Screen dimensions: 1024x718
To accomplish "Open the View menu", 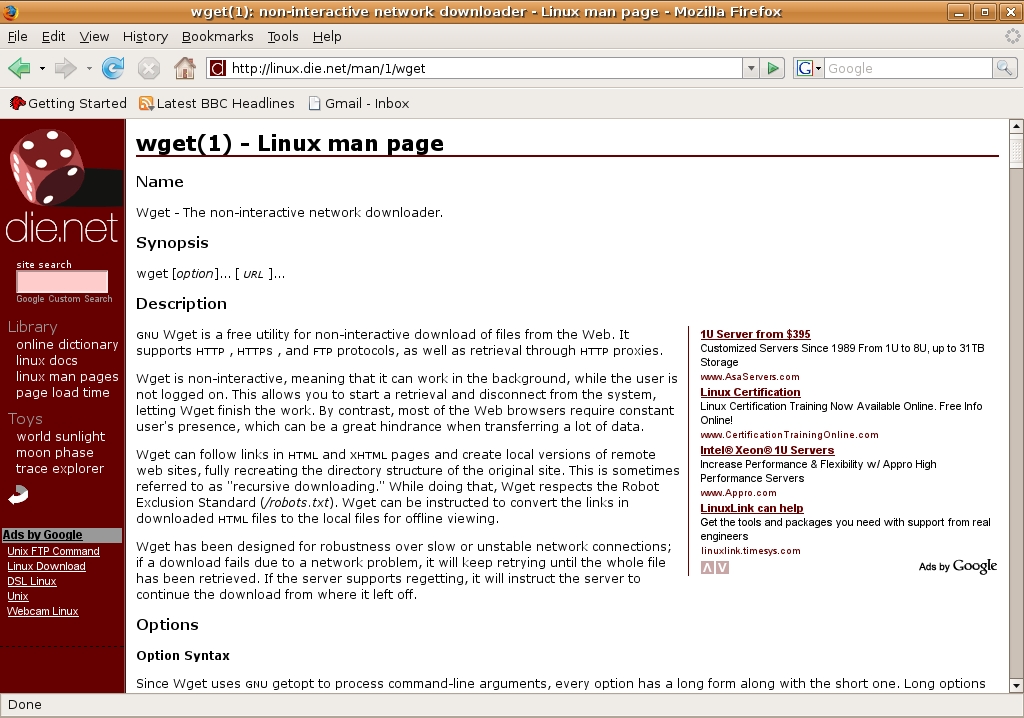I will click(x=94, y=37).
